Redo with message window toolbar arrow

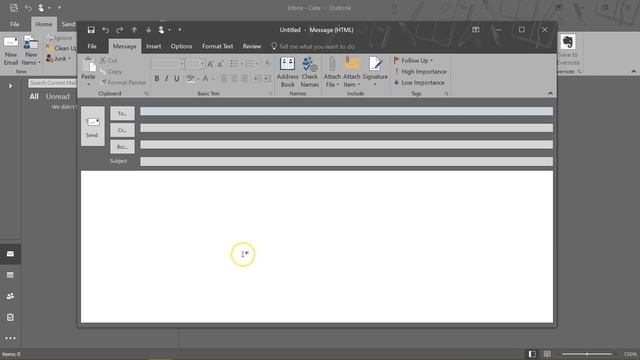[120, 30]
